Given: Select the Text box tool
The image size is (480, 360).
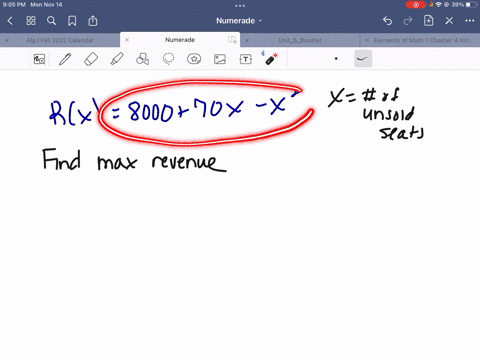Looking at the screenshot, I should [246, 59].
